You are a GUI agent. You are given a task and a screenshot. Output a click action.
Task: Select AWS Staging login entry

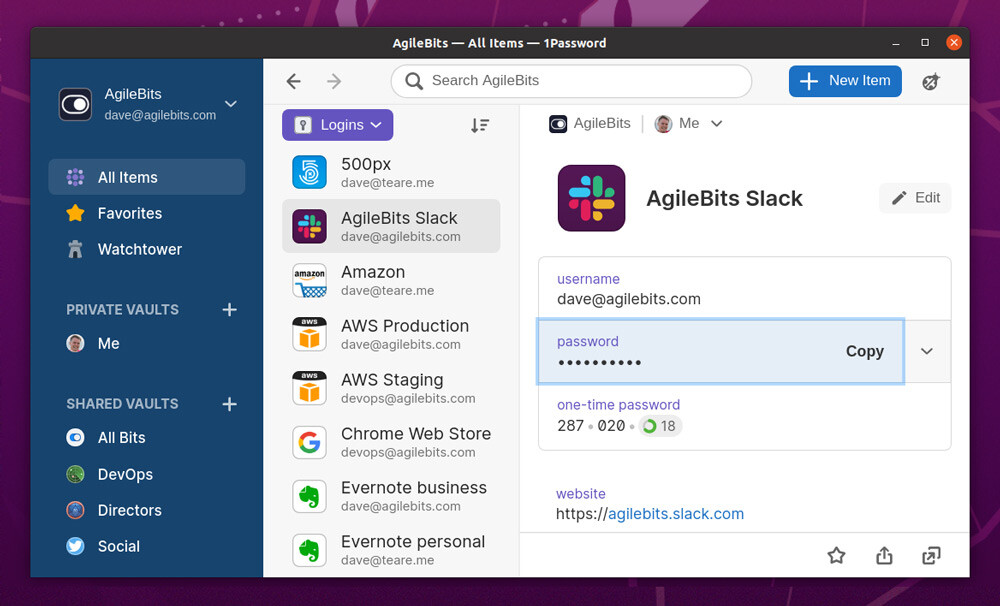tap(391, 388)
